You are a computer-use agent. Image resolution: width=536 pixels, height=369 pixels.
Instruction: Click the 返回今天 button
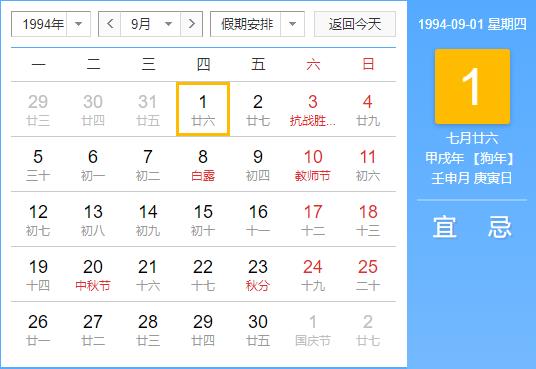[355, 24]
